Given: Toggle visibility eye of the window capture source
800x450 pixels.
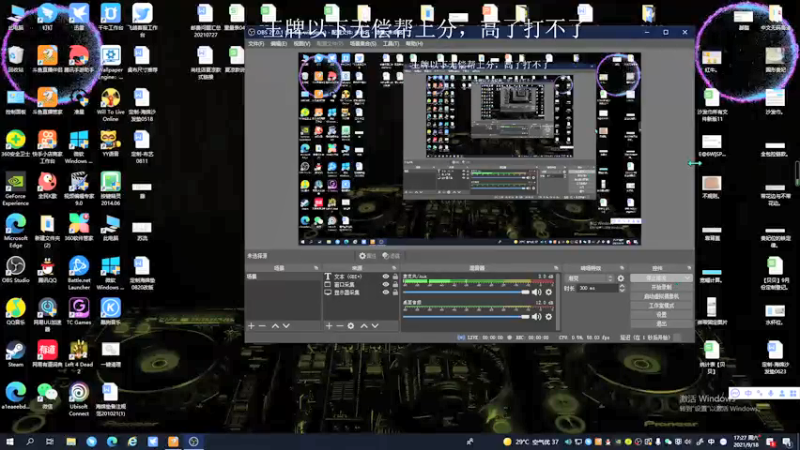Looking at the screenshot, I should 386,285.
